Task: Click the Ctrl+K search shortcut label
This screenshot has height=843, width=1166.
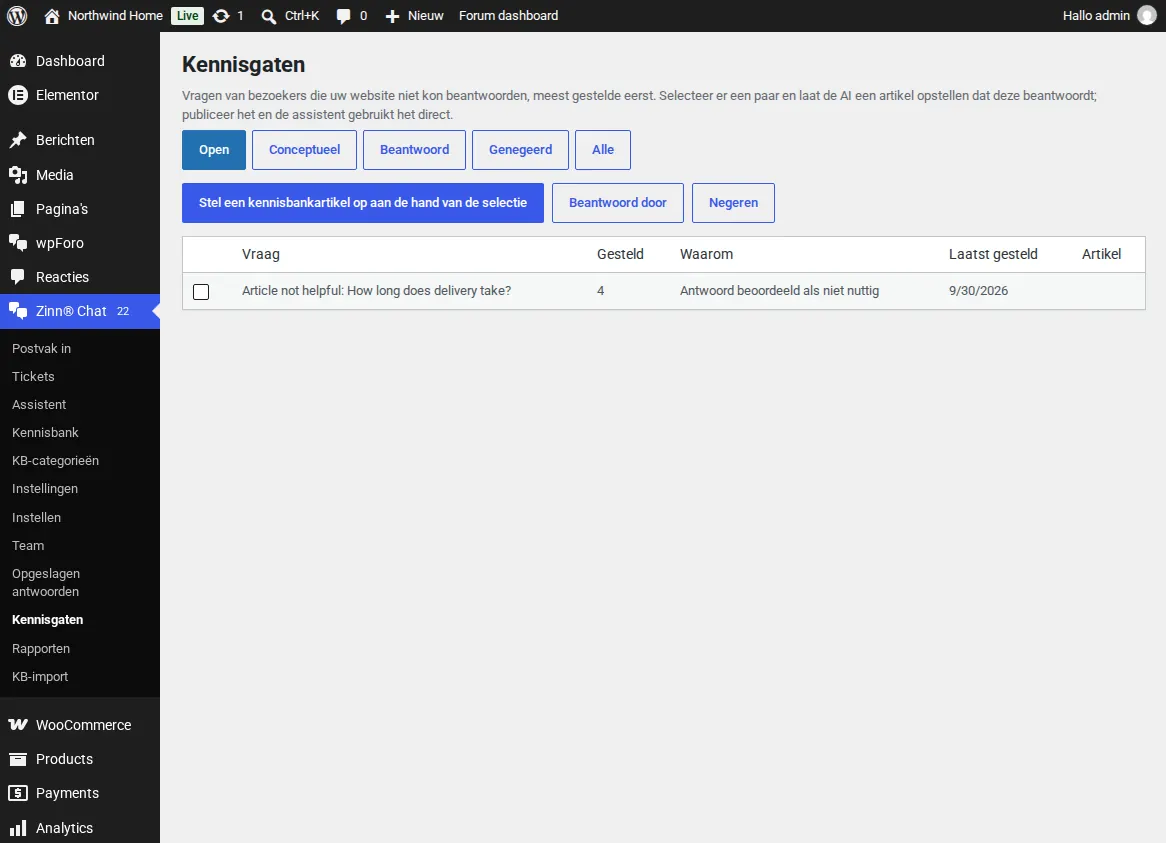Action: (x=302, y=16)
